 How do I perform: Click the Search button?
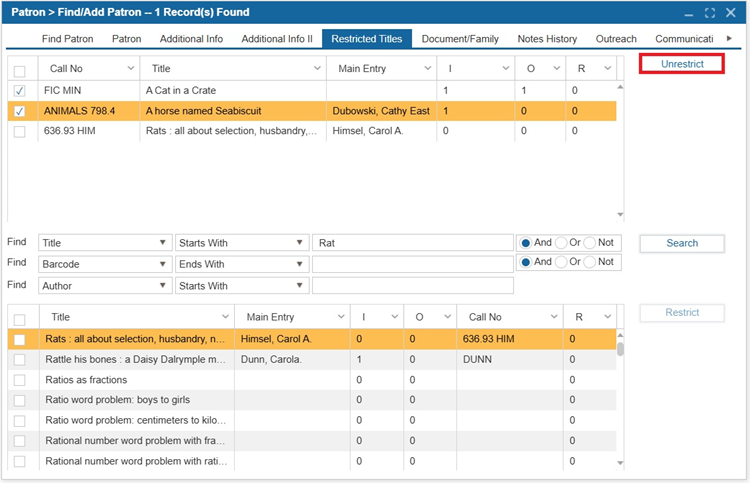[x=682, y=243]
